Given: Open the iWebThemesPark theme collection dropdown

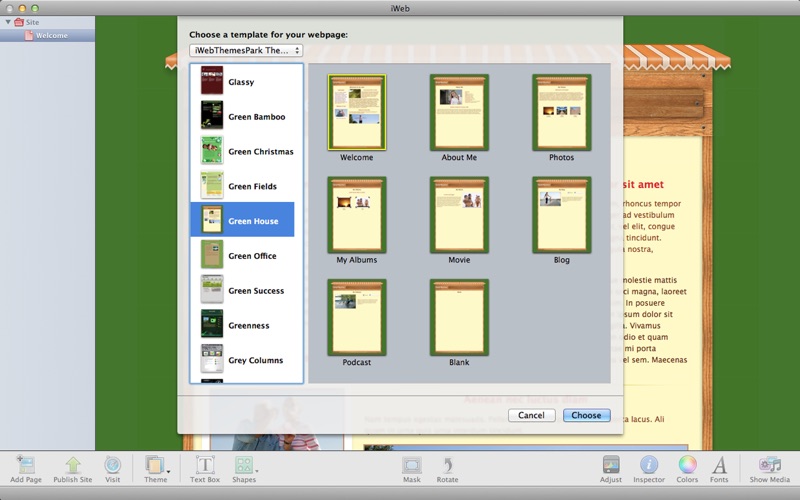Looking at the screenshot, I should pyautogui.click(x=246, y=50).
